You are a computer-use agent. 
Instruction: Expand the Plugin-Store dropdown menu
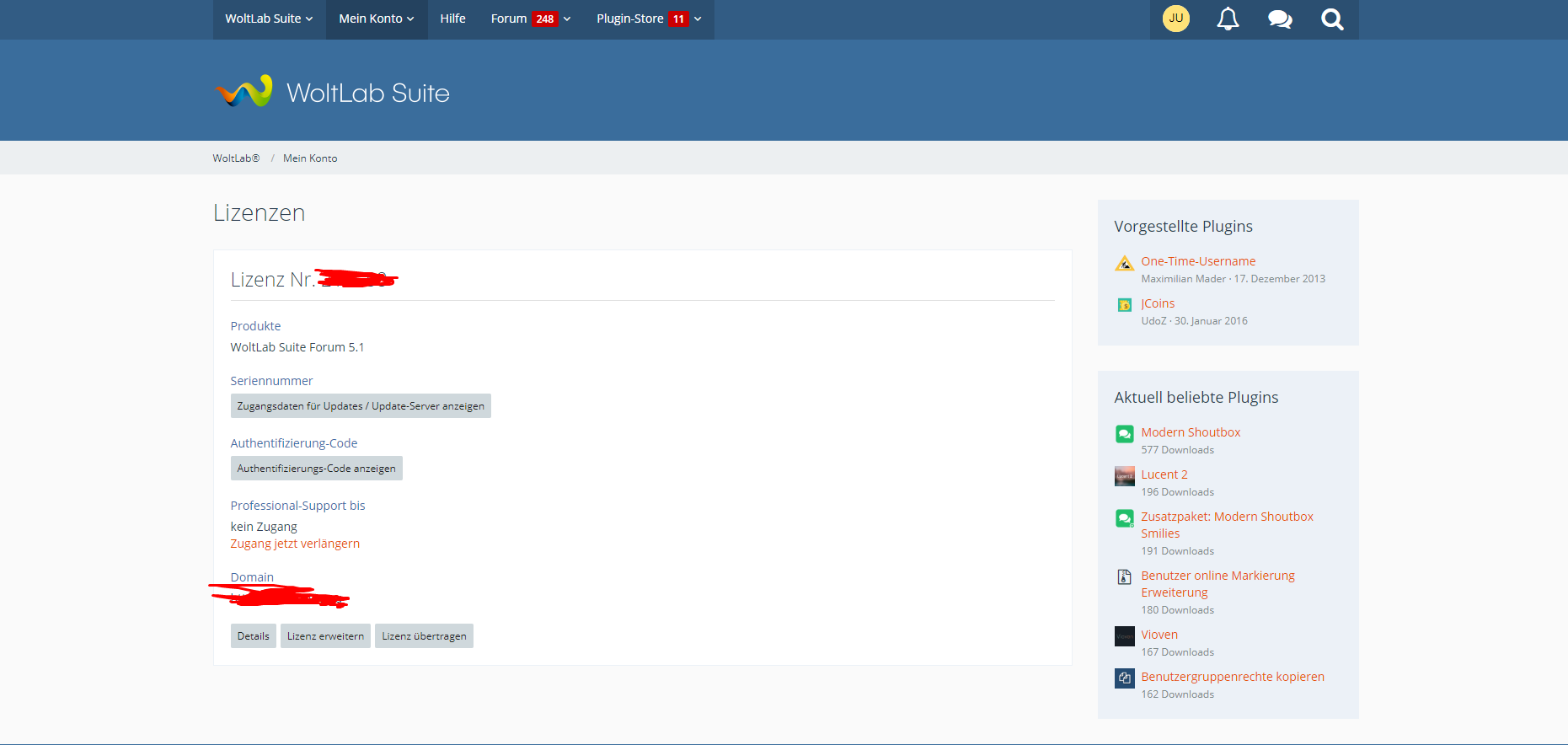648,19
